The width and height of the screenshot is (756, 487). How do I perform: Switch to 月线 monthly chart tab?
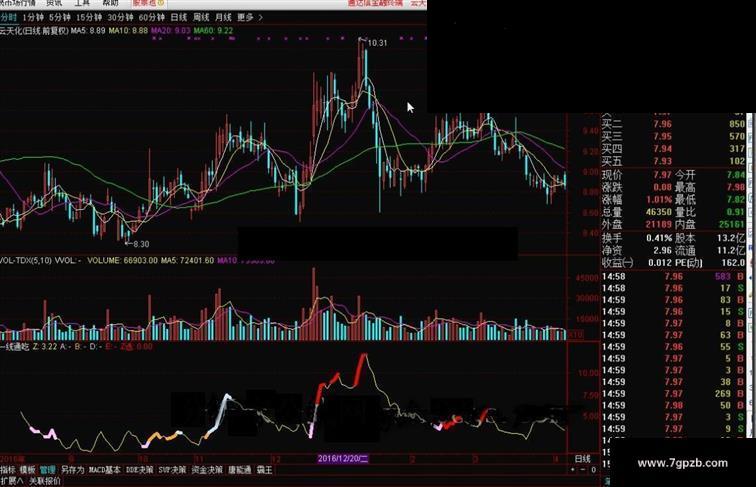[x=223, y=18]
